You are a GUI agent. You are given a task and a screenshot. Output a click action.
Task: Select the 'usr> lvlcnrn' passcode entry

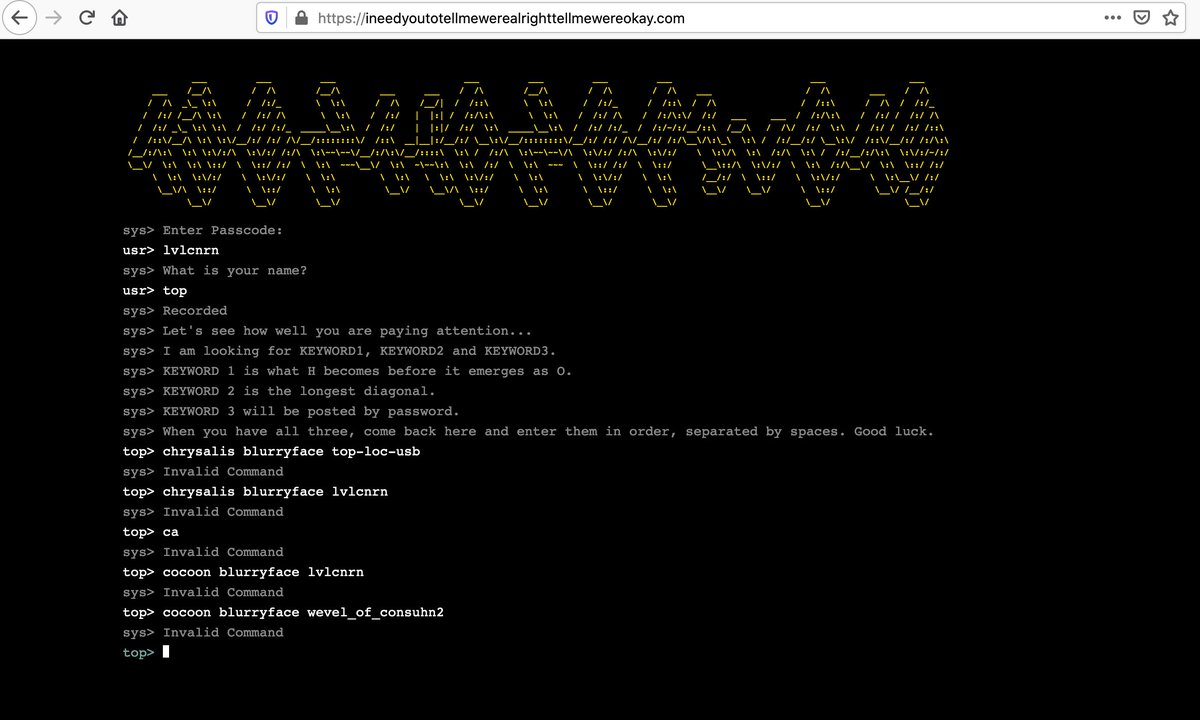tap(171, 250)
